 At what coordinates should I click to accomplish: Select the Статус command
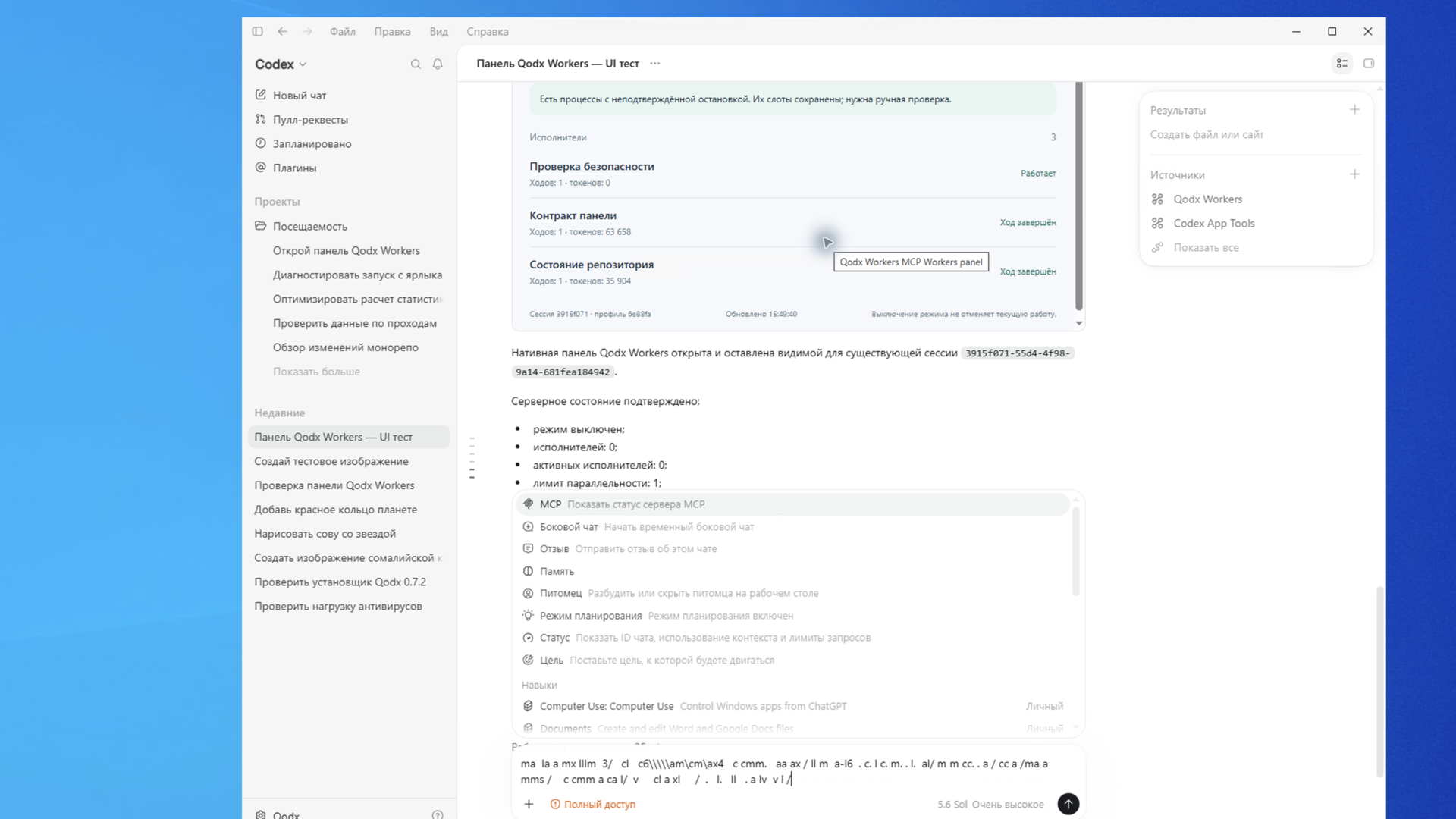793,638
